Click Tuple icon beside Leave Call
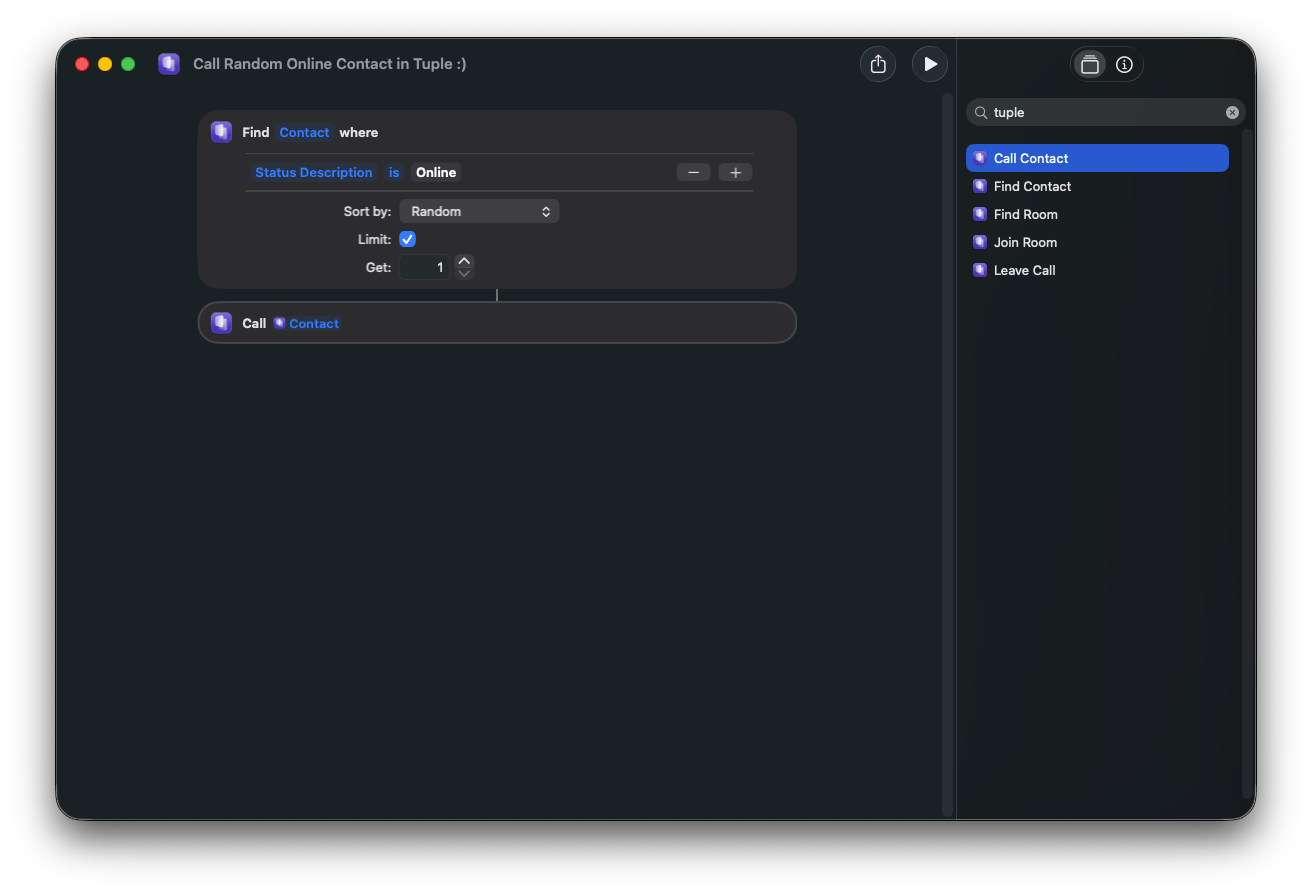 (x=980, y=270)
